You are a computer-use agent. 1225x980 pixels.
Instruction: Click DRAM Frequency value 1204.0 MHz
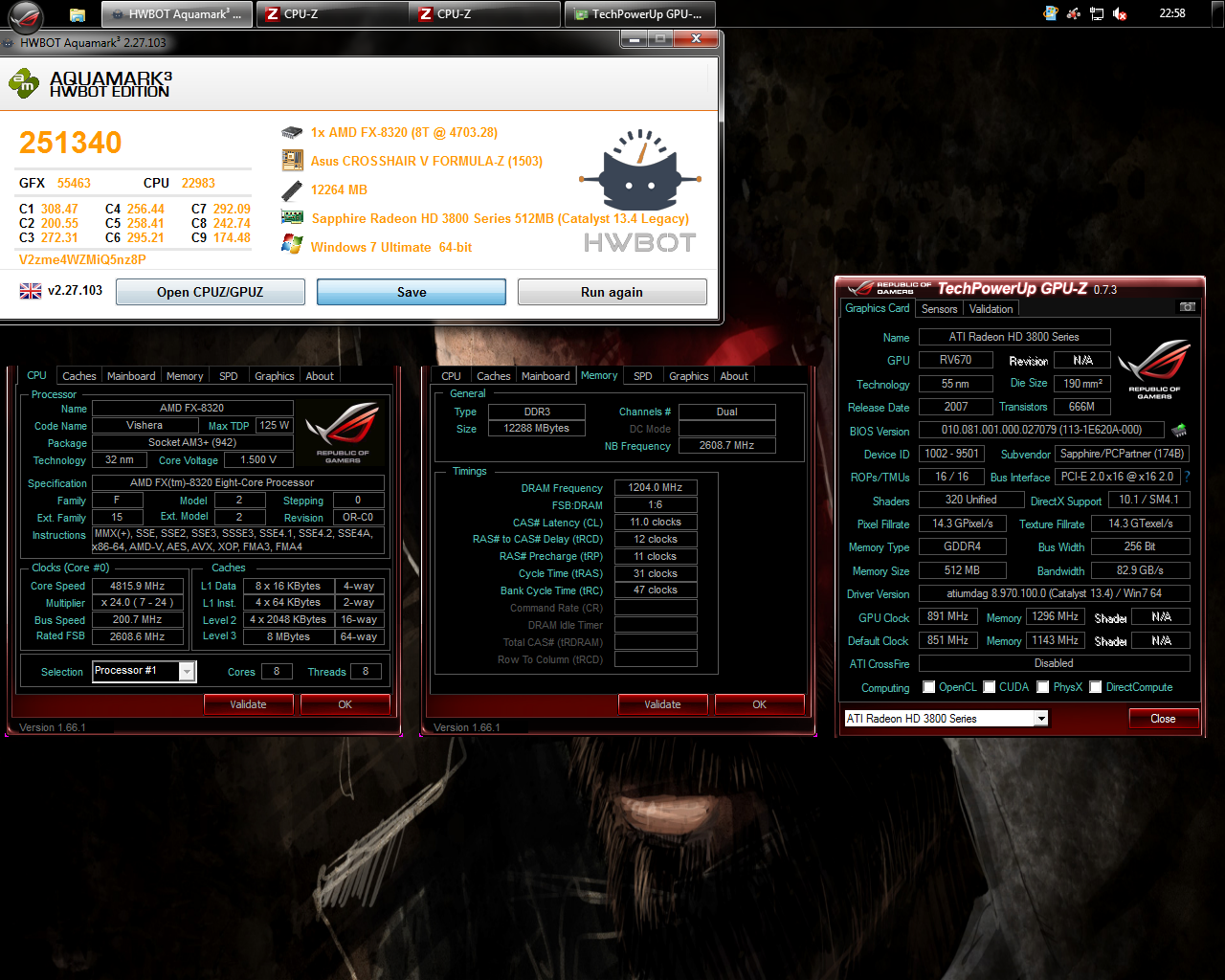click(x=656, y=487)
